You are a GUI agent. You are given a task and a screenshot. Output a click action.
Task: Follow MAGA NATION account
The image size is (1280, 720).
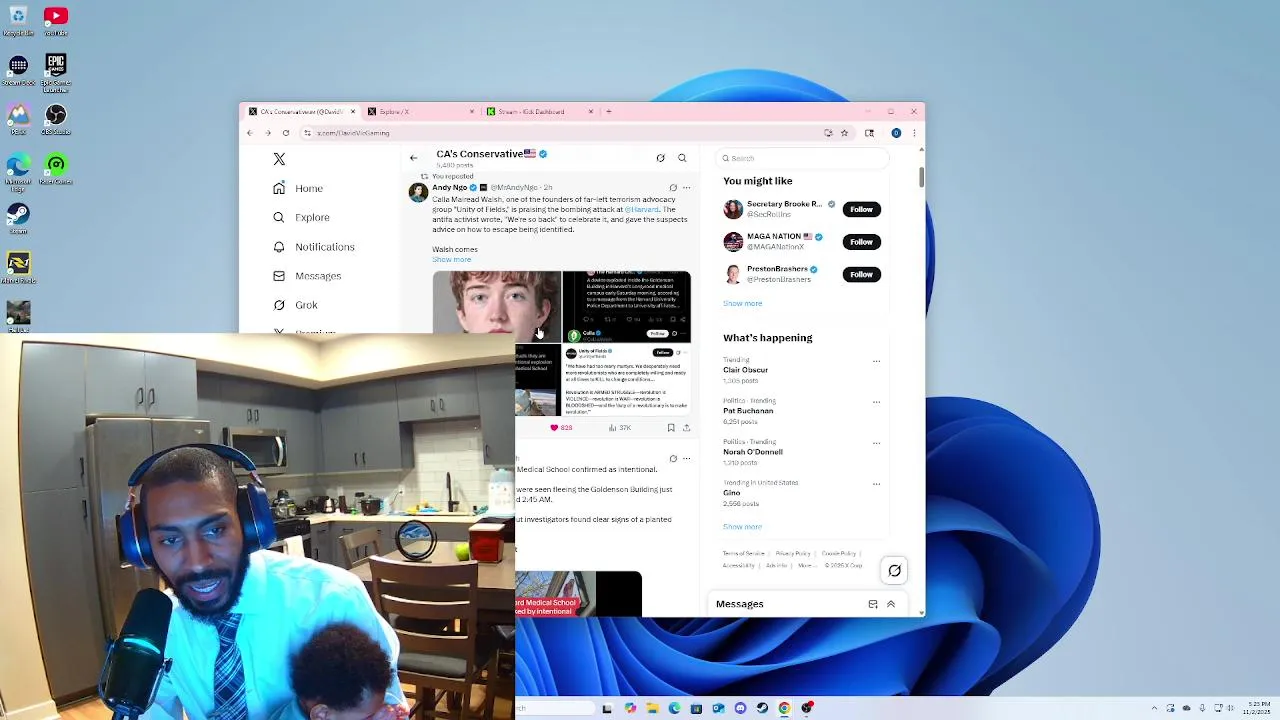[861, 242]
